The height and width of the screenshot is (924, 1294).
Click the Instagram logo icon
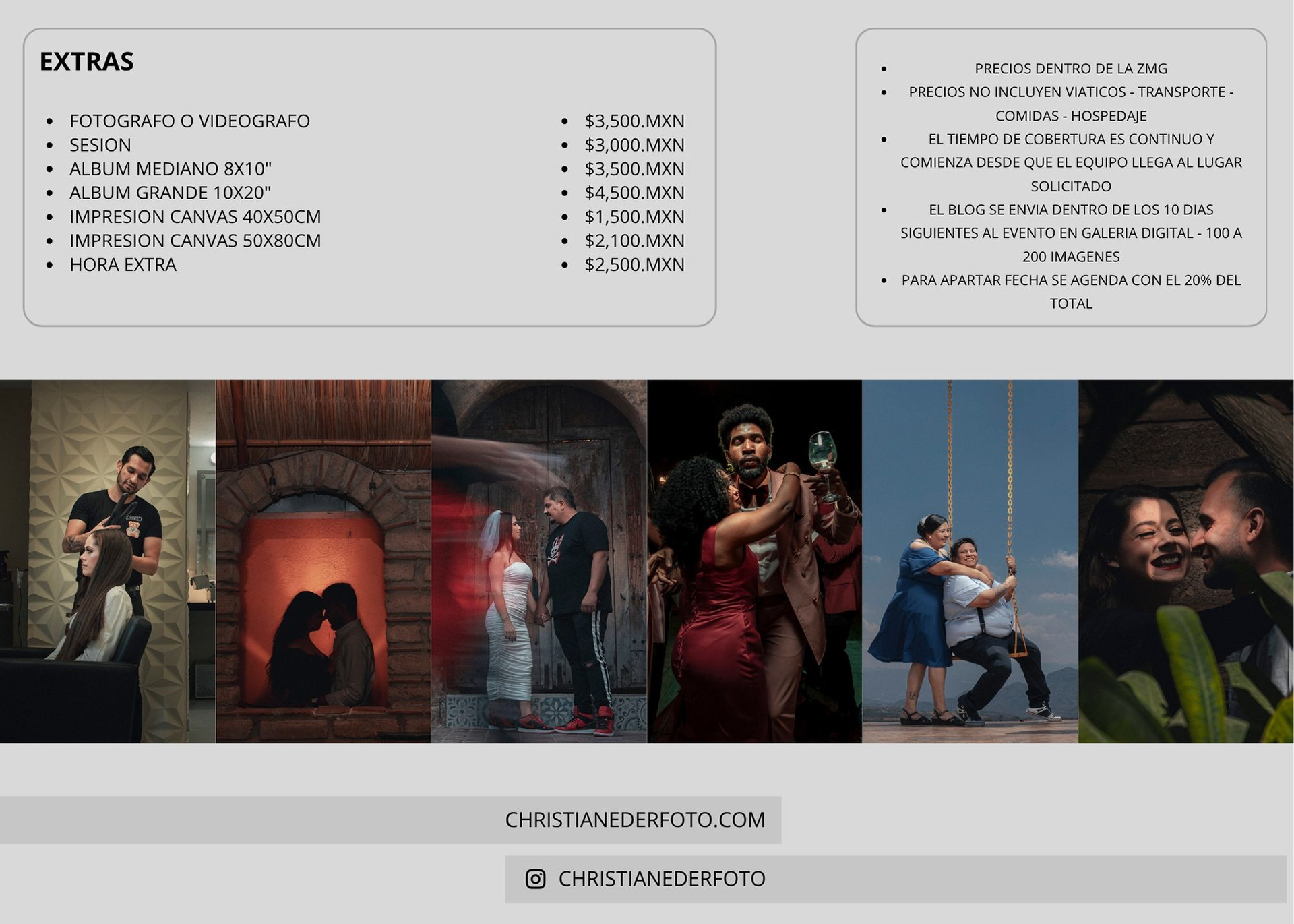[x=535, y=879]
